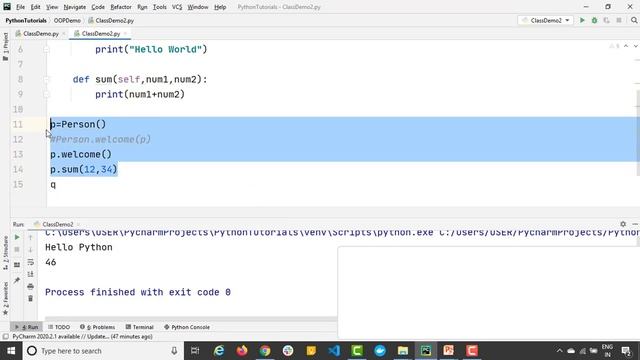This screenshot has width=640, height=360.
Task: Open the Code menu
Action: click(x=98, y=7)
